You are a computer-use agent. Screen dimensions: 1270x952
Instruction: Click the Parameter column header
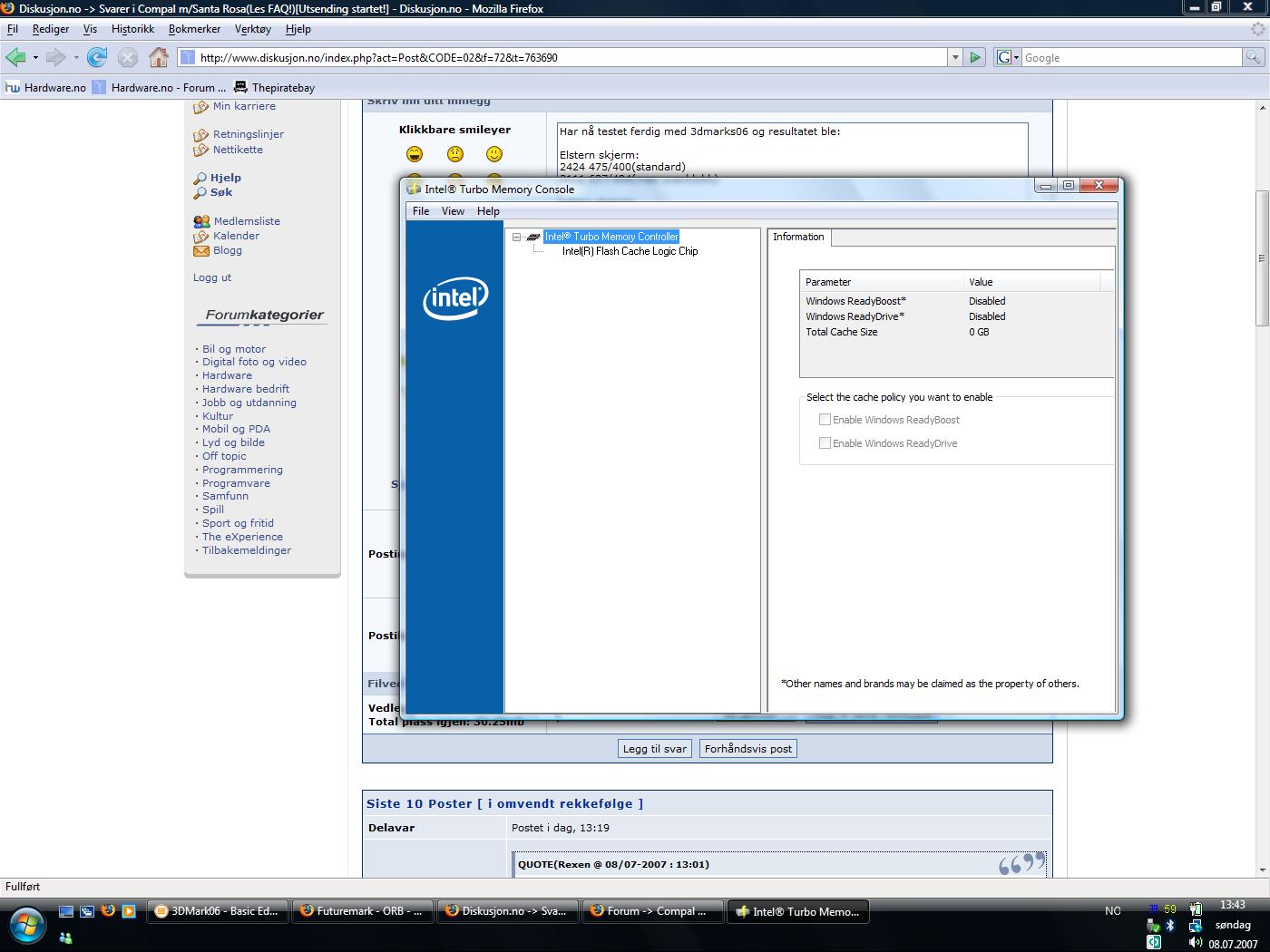pyautogui.click(x=881, y=282)
